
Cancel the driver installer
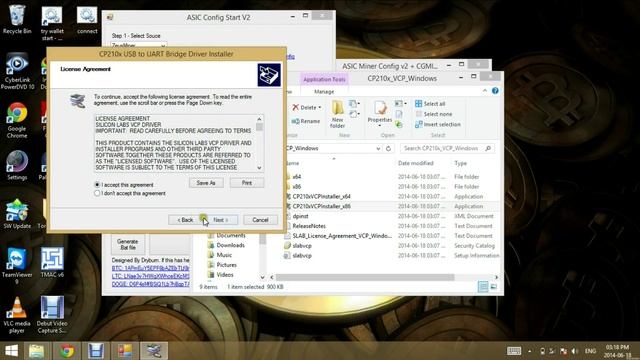click(260, 220)
